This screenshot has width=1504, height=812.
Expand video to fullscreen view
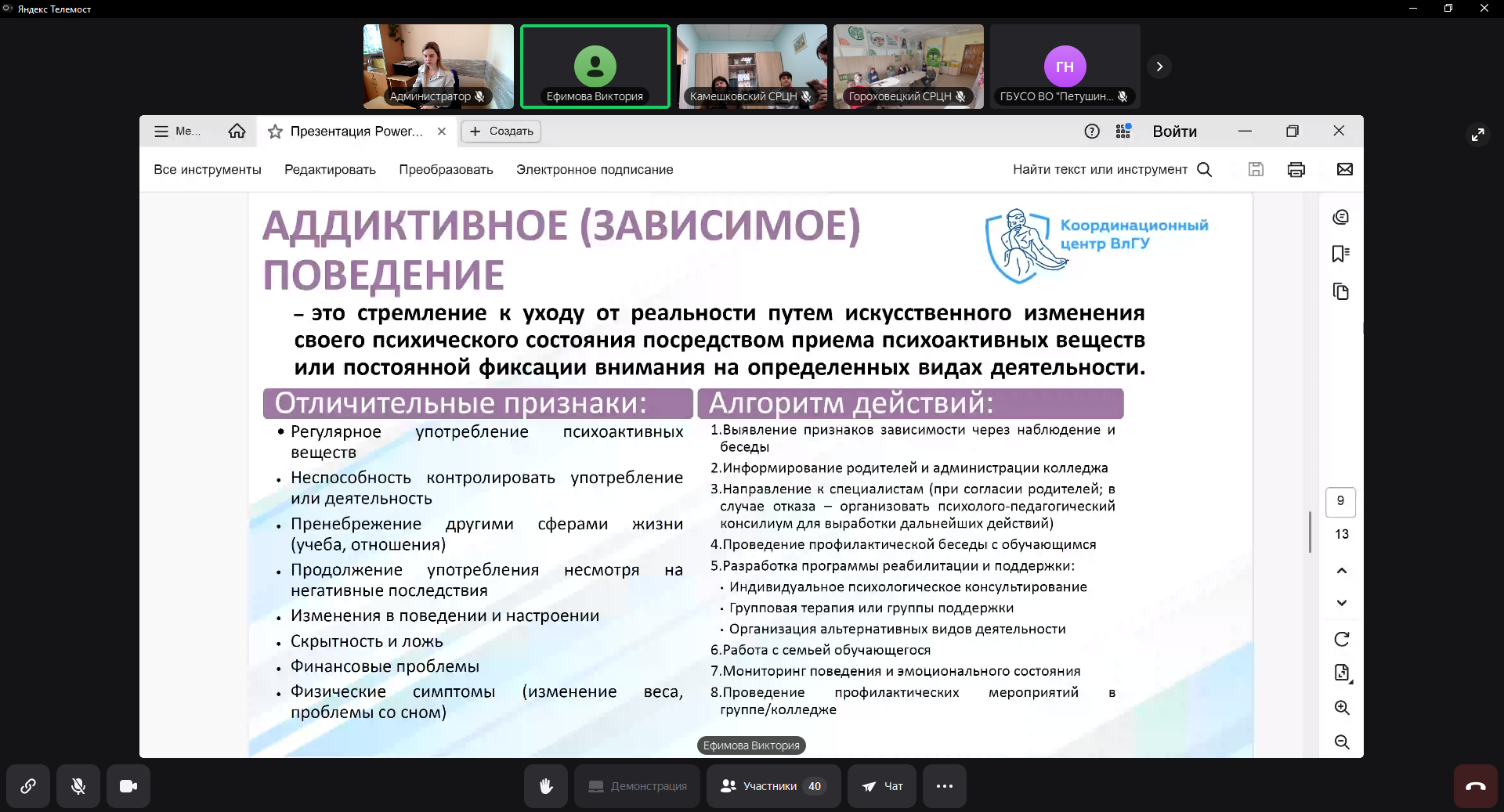1477,135
